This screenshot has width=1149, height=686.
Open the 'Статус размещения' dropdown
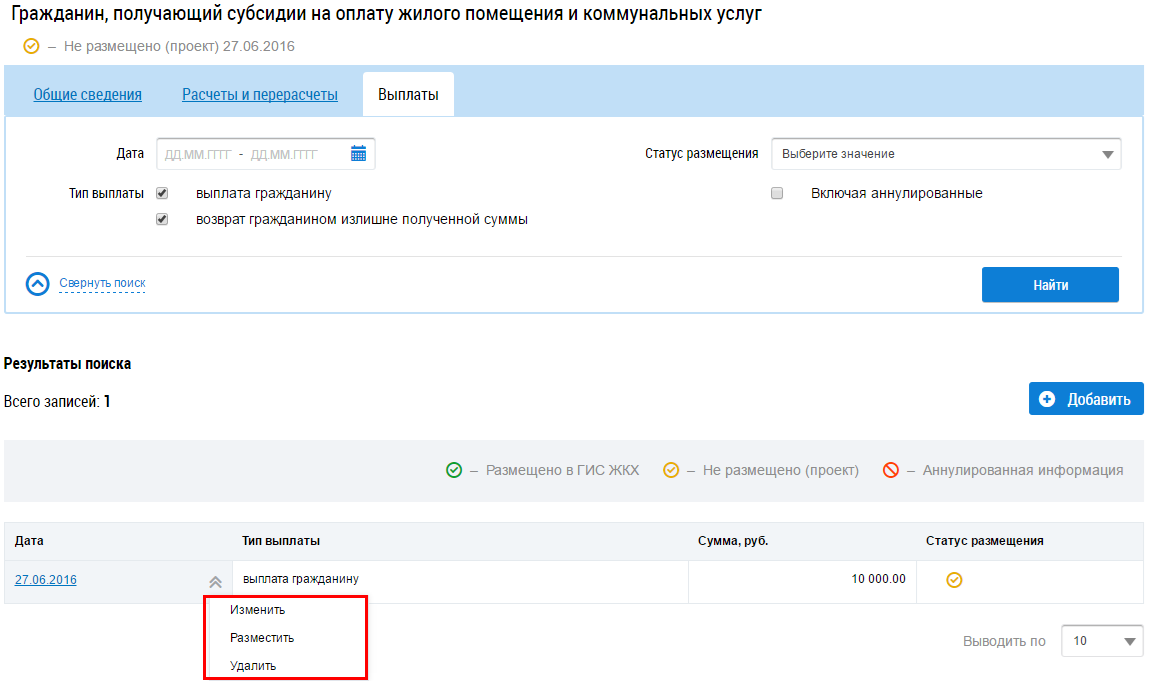(x=945, y=154)
